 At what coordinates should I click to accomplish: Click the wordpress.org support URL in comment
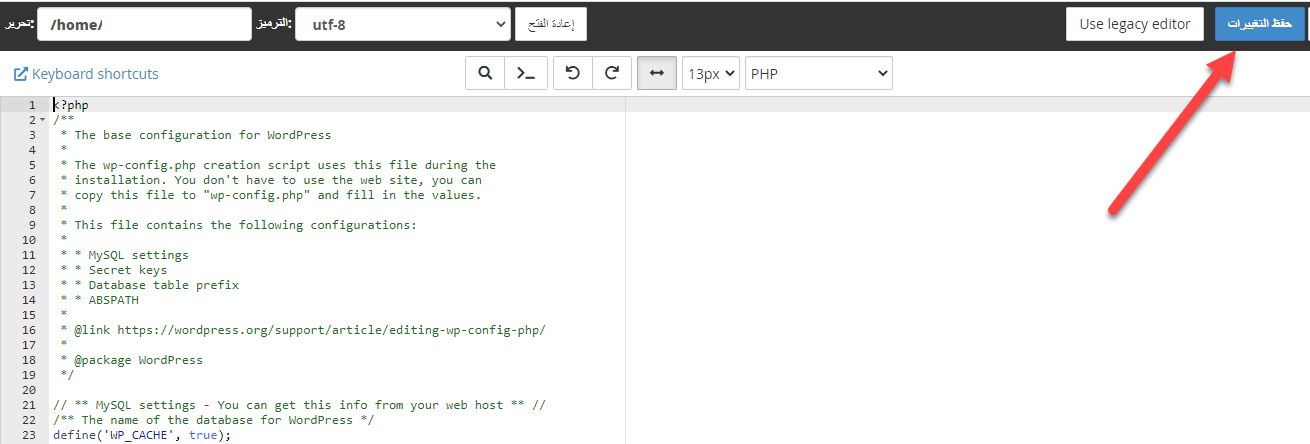(331, 330)
